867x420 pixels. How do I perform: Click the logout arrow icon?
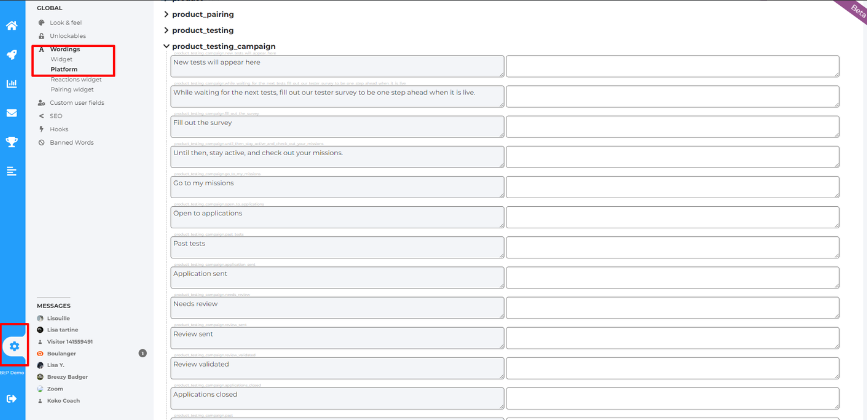[x=12, y=398]
